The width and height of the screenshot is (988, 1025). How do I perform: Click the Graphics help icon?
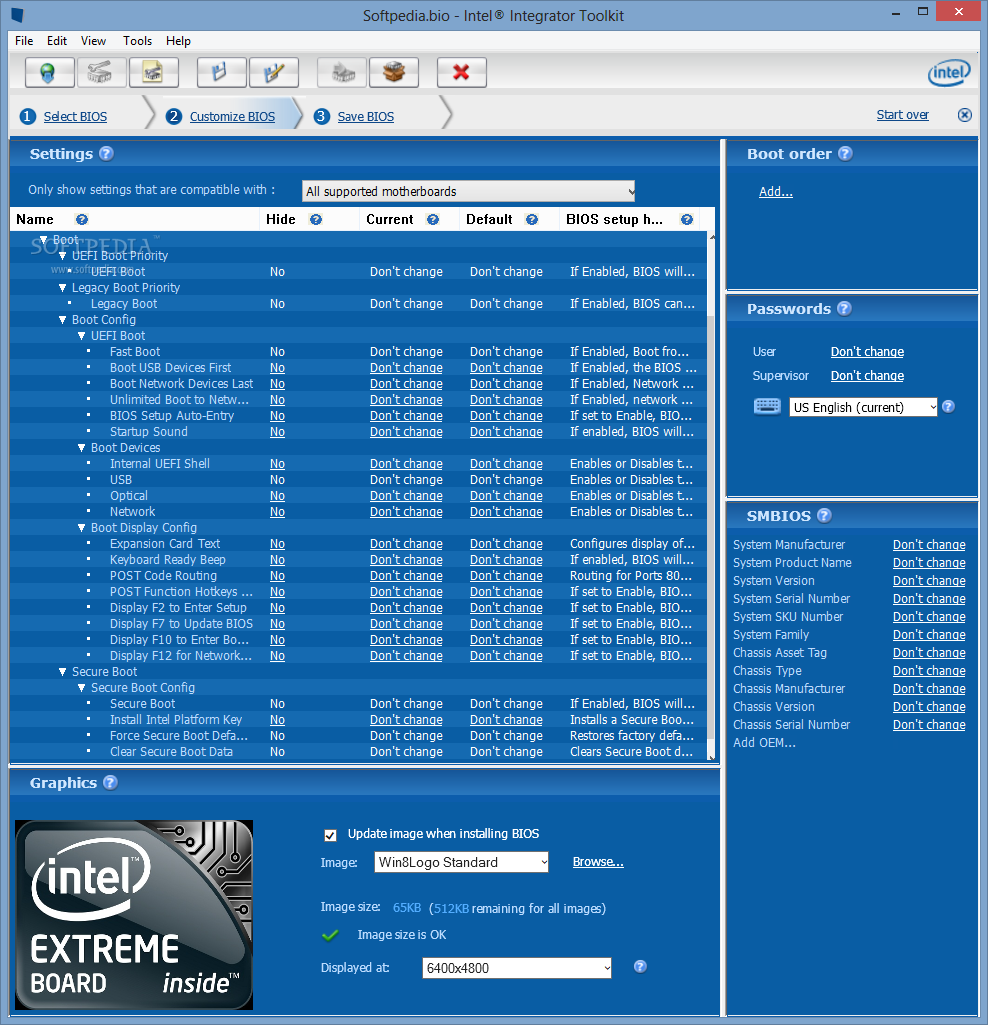(x=111, y=782)
